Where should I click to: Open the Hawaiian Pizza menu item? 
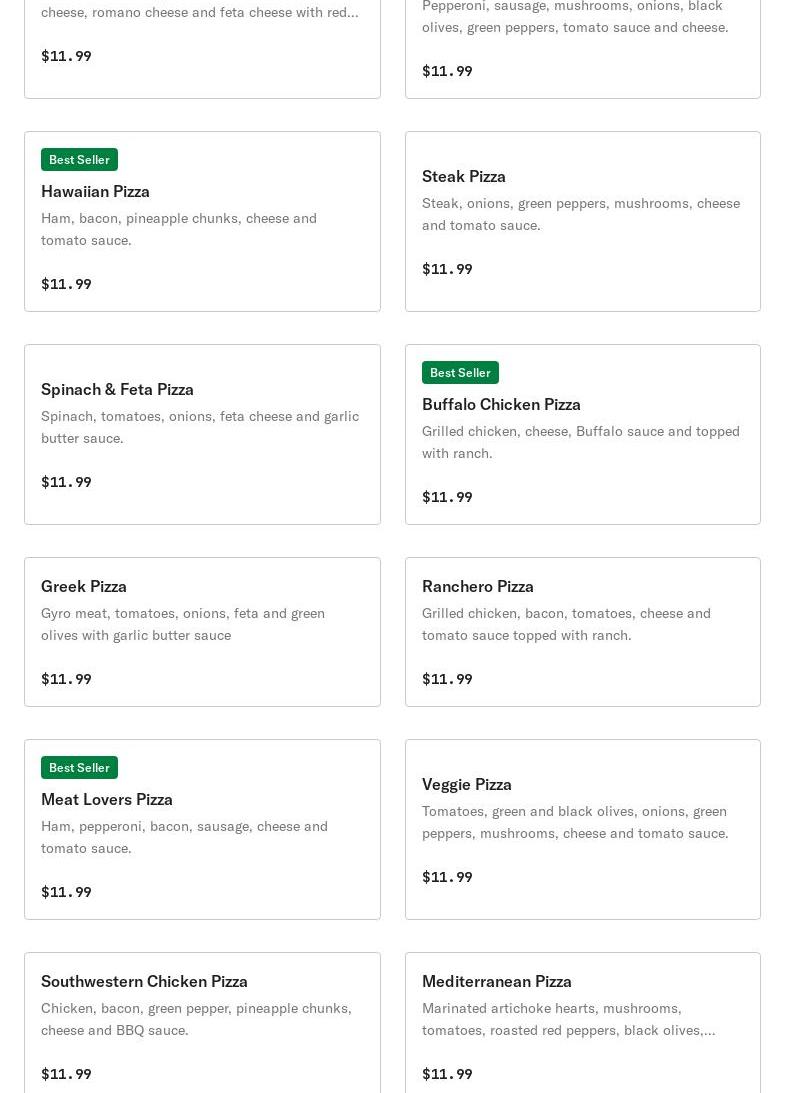pyautogui.click(x=95, y=191)
